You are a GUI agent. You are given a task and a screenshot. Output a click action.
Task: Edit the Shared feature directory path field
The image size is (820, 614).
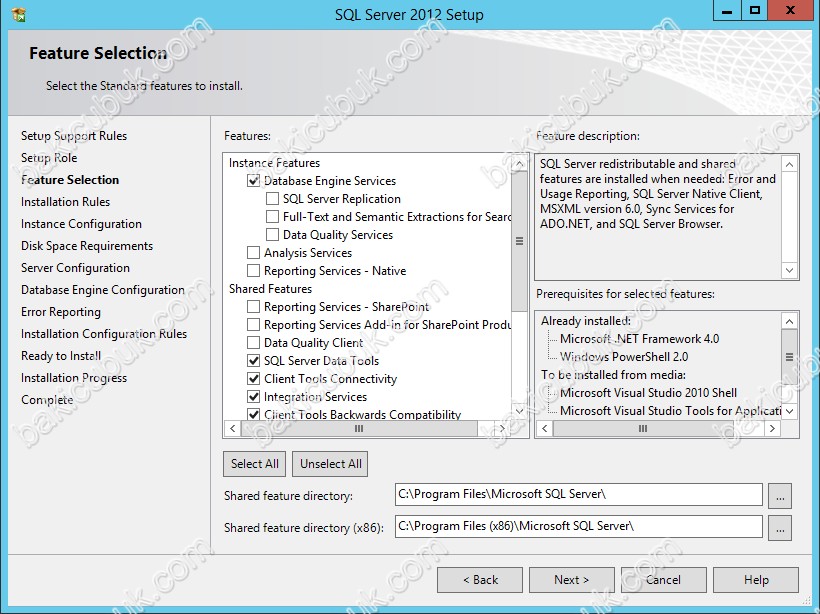coord(578,494)
